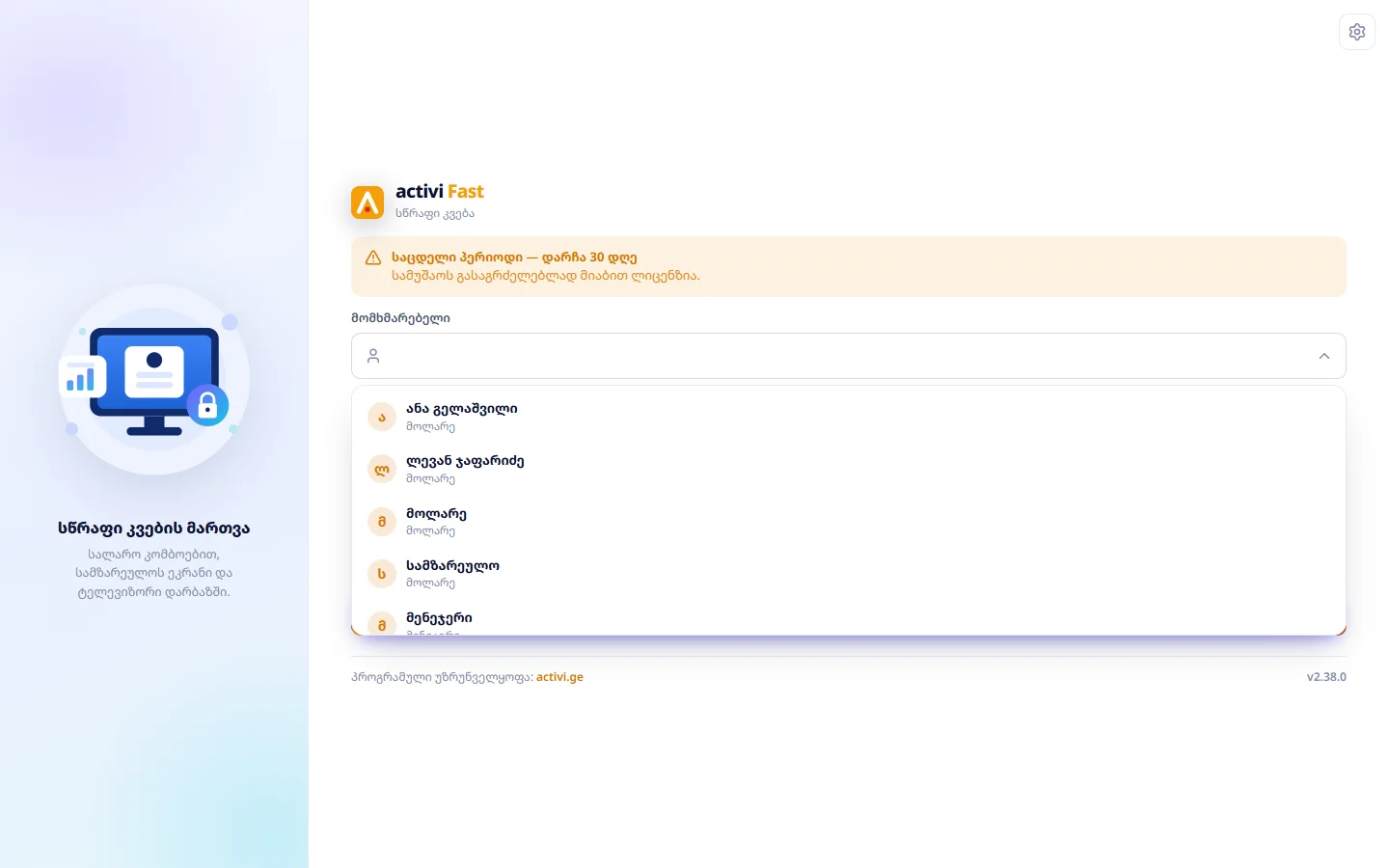Screen dimensions: 1389x868
Task: Choose the მოლარე user option
Action: pos(849,521)
